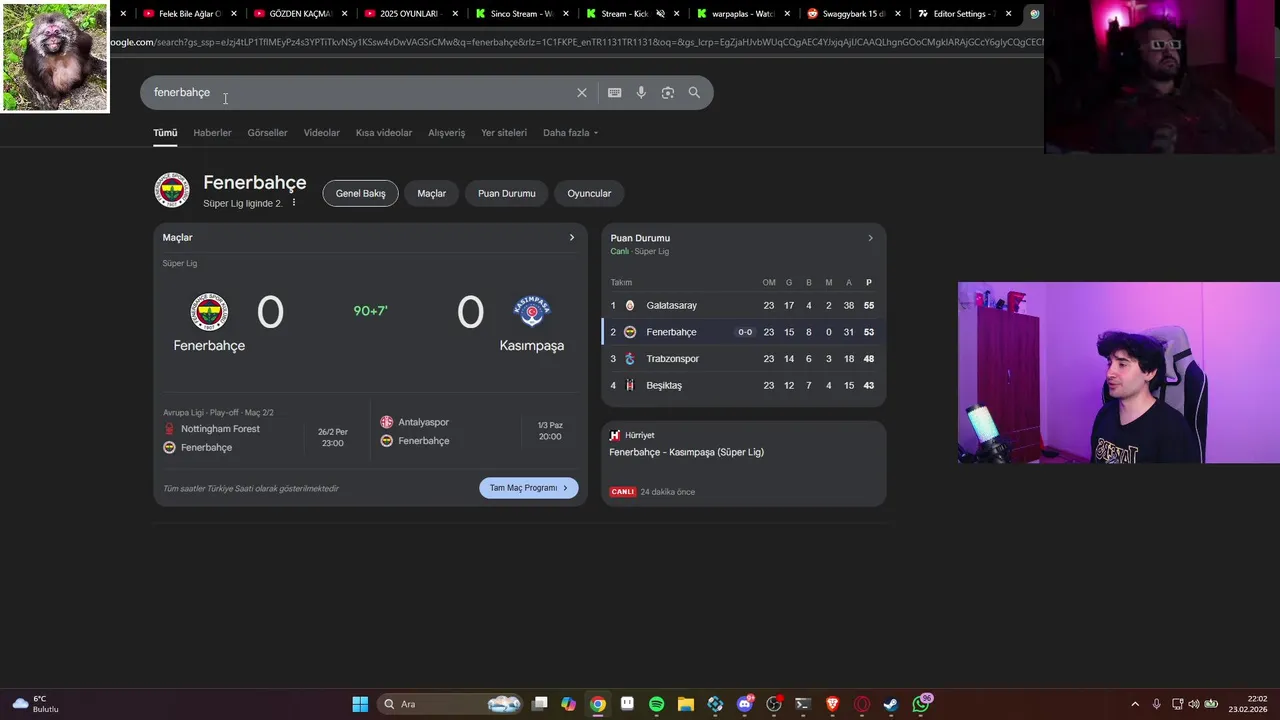Unmute the Stream - Kick tab speaker icon

[x=660, y=14]
